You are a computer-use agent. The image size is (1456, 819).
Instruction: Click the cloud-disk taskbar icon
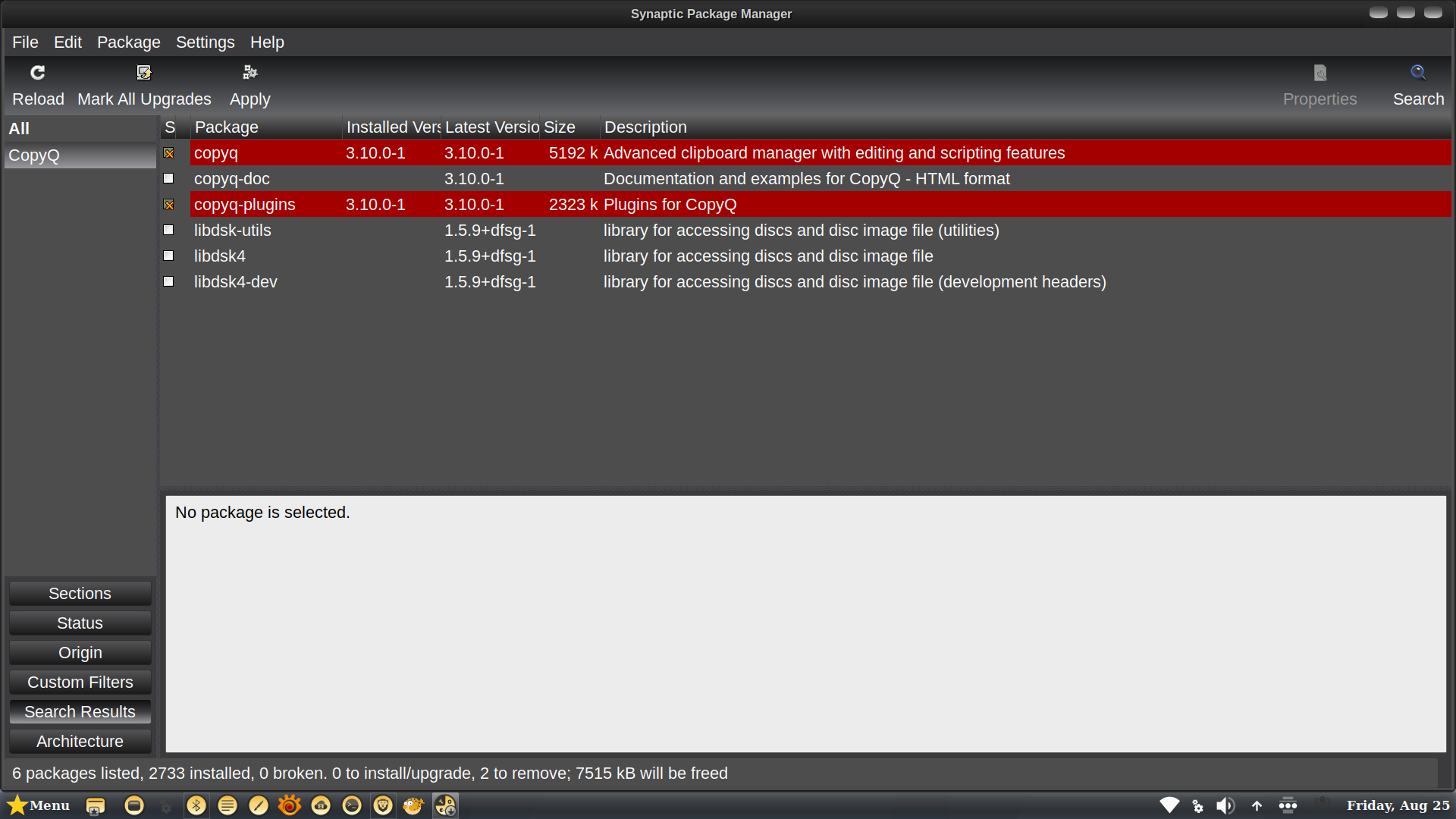tap(321, 805)
